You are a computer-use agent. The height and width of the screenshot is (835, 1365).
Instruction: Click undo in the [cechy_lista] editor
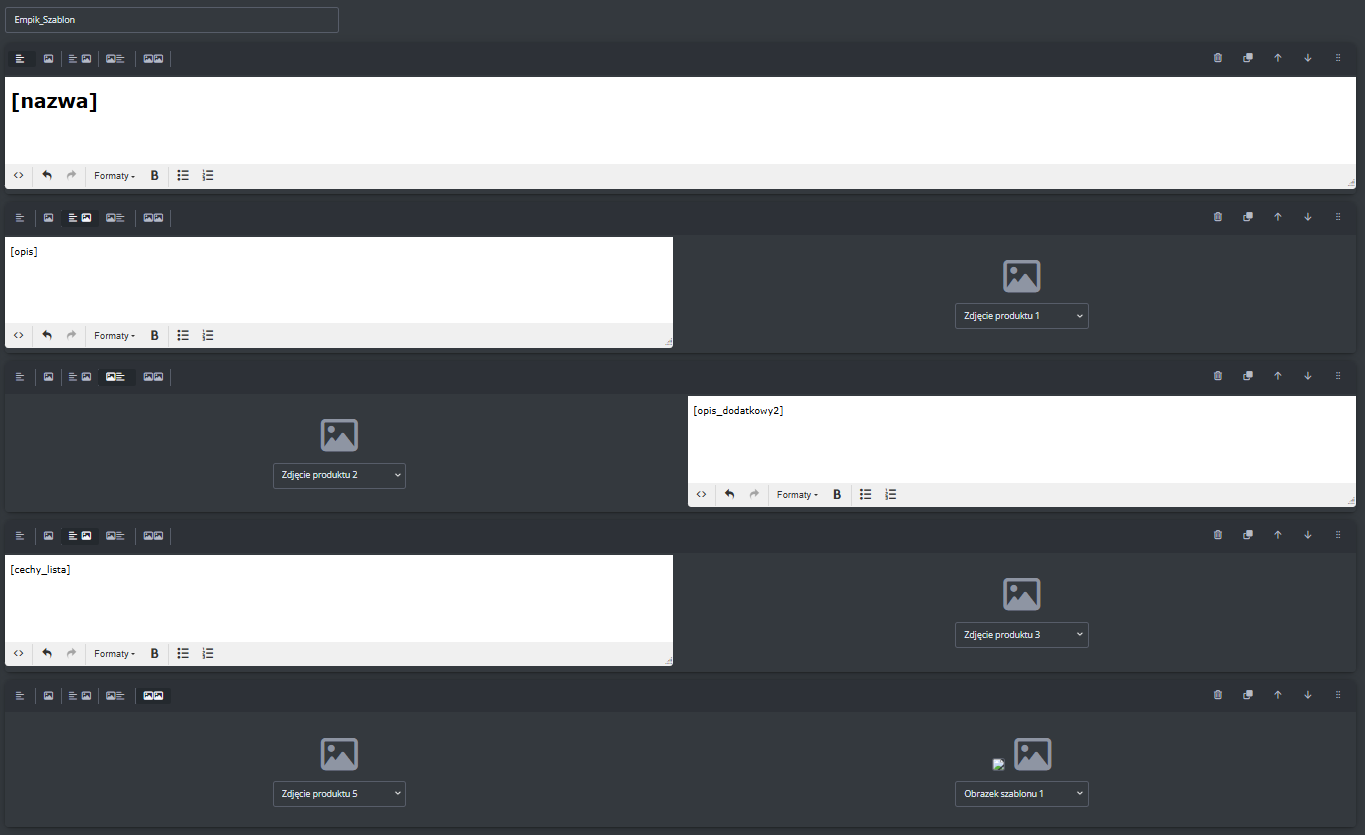coord(47,653)
